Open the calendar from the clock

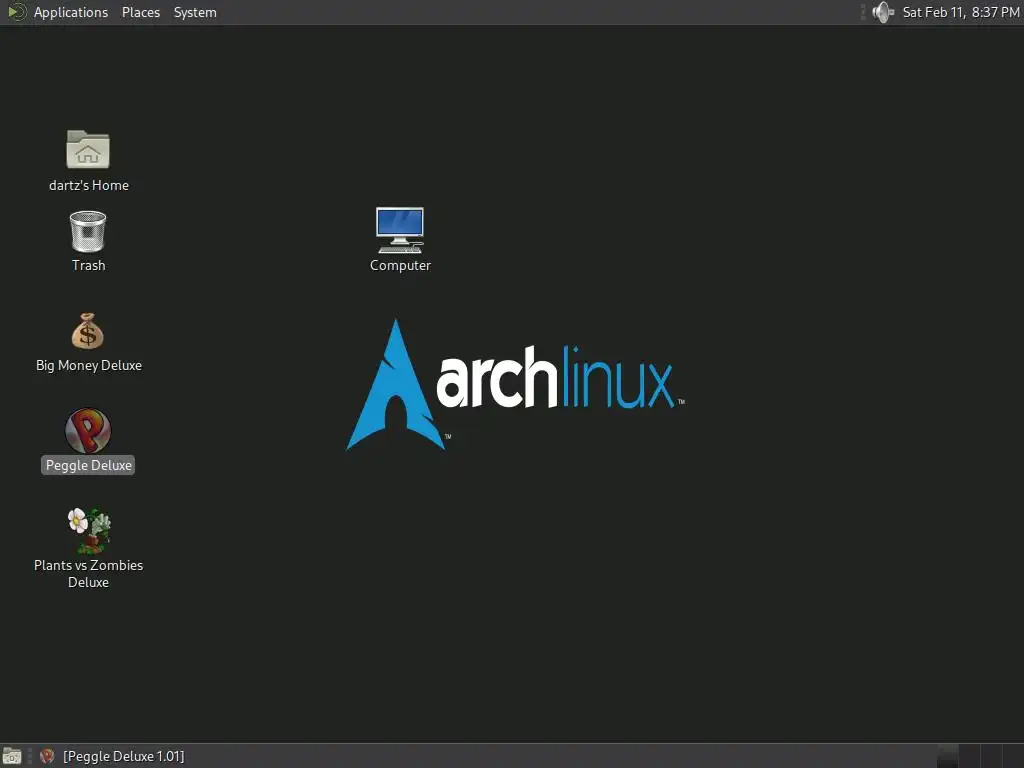tap(961, 12)
